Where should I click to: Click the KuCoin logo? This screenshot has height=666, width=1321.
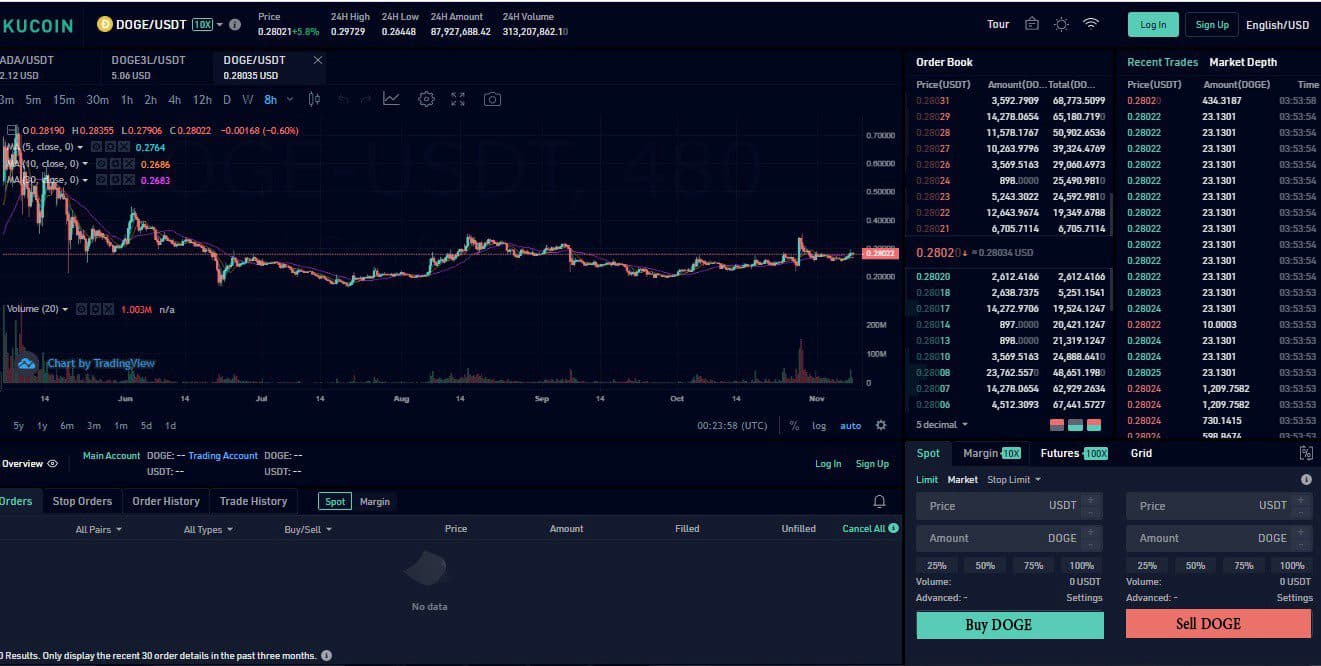[38, 25]
